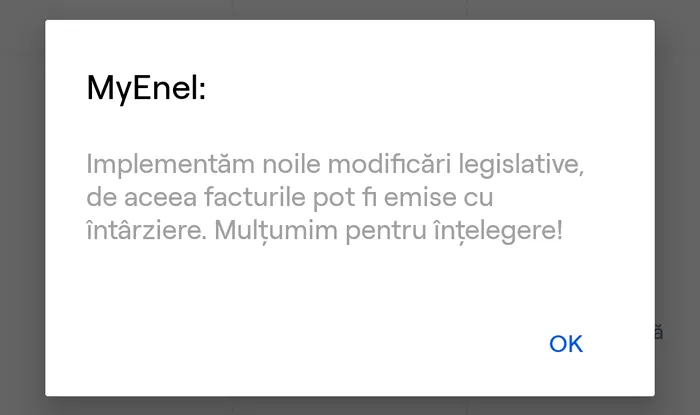Click the MyEnel: dialog title
The image size is (700, 415).
click(146, 90)
